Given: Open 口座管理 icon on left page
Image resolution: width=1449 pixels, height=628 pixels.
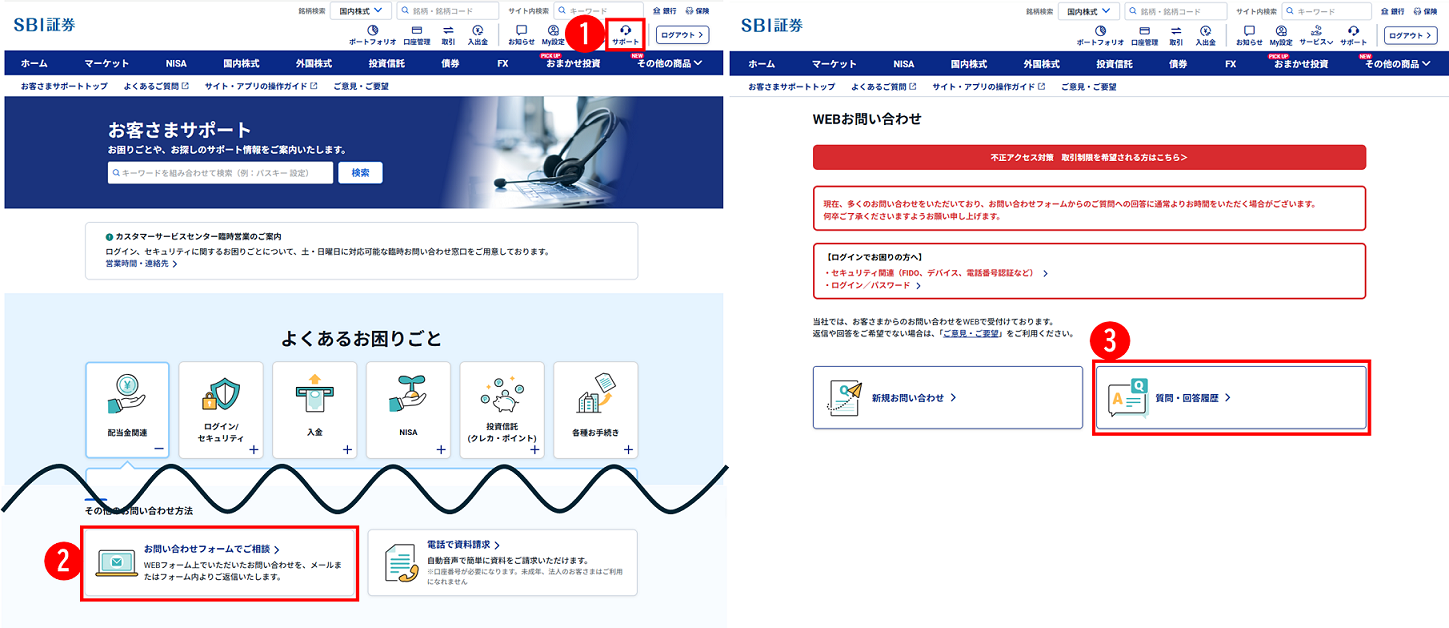Looking at the screenshot, I should click(x=416, y=35).
